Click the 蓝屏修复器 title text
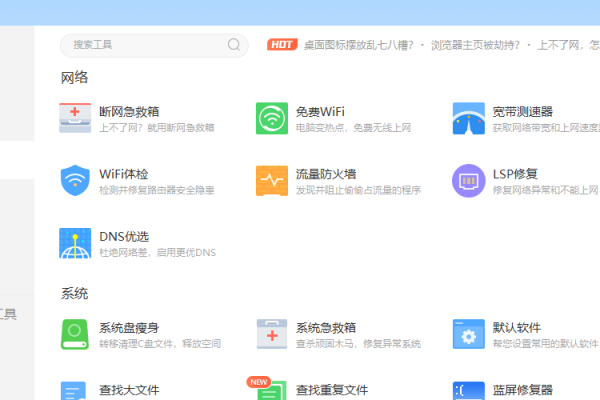This screenshot has width=600, height=400. click(523, 390)
